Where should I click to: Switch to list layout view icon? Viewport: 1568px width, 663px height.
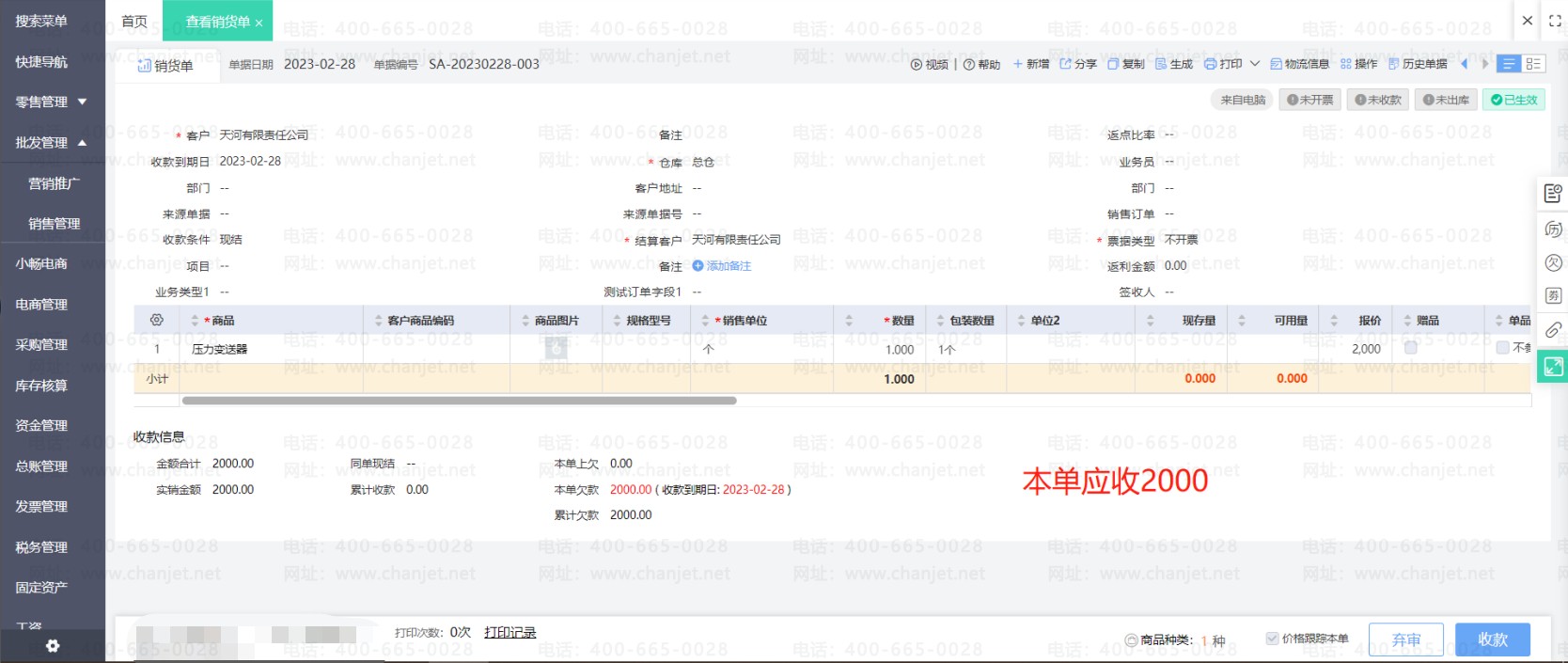tap(1509, 64)
